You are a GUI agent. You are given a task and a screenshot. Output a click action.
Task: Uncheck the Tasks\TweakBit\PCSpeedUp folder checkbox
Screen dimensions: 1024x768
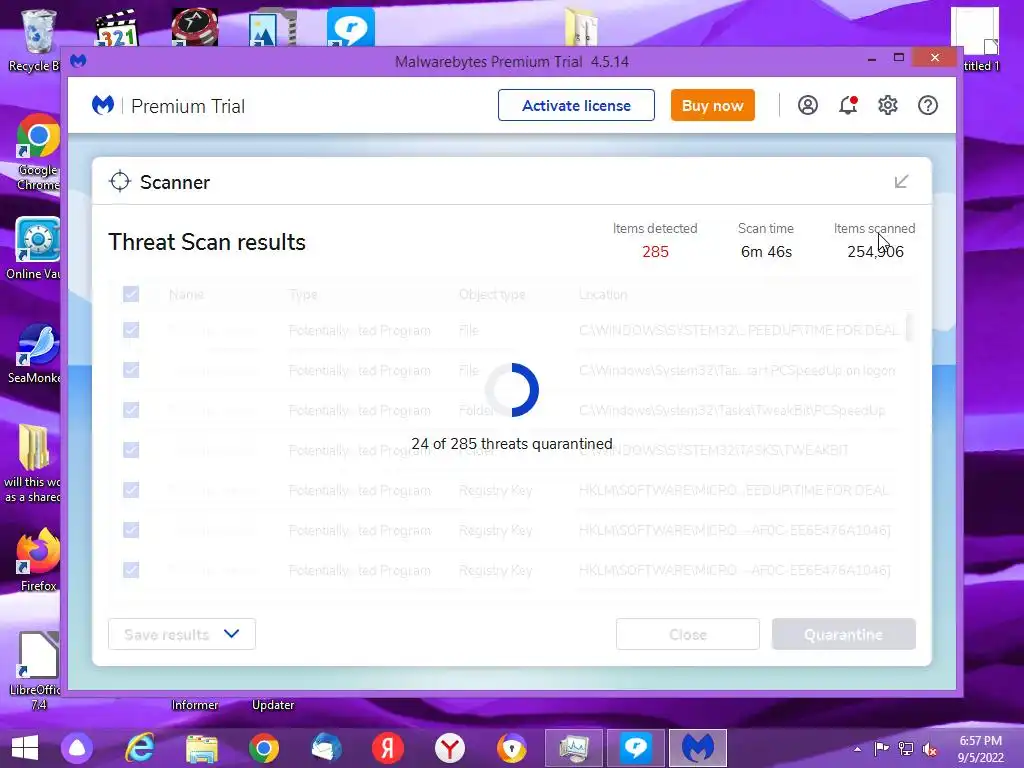[131, 409]
